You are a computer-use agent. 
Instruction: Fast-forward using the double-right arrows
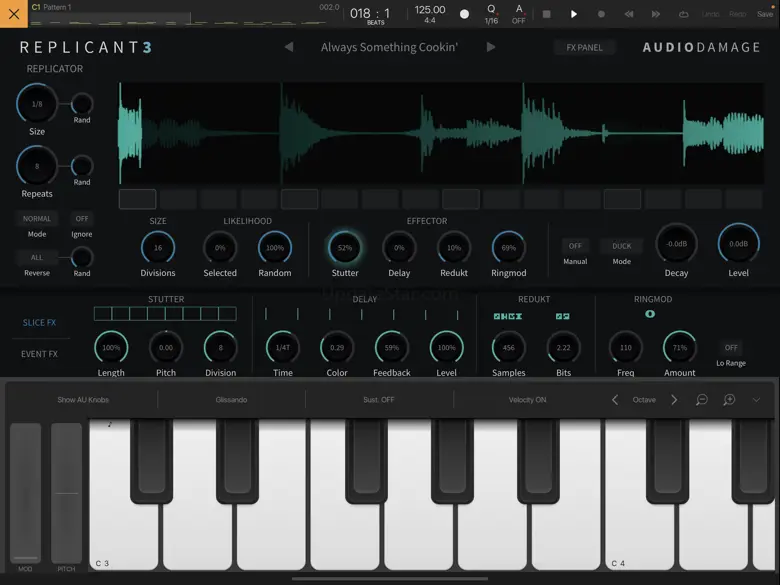point(656,14)
